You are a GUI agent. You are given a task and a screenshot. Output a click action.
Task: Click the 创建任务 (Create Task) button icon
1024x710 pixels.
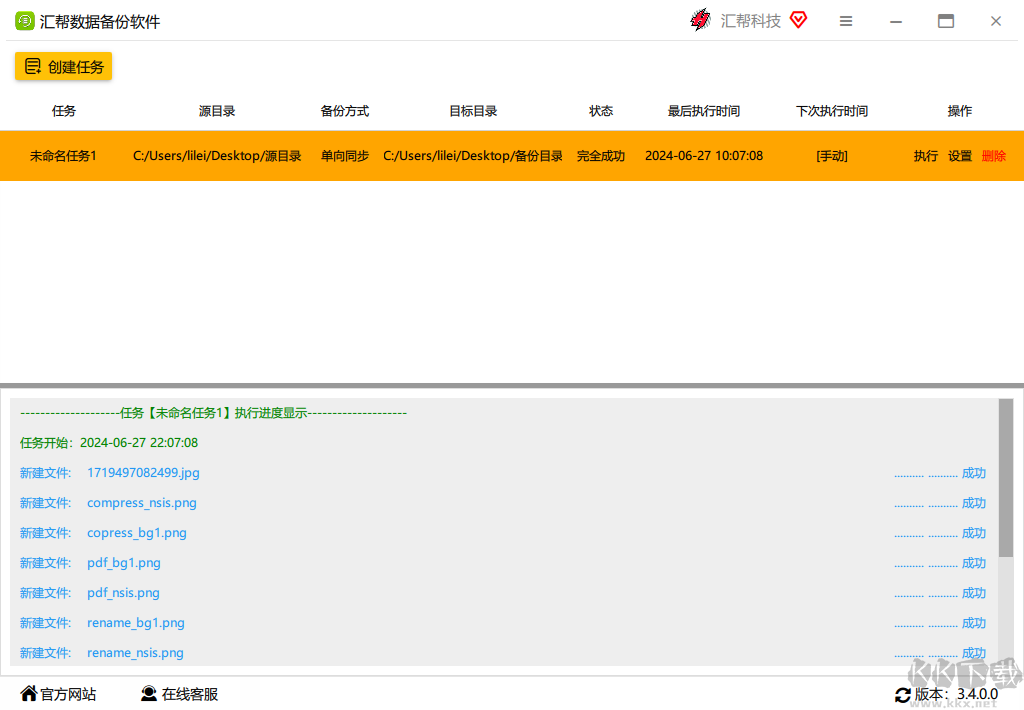tap(31, 66)
